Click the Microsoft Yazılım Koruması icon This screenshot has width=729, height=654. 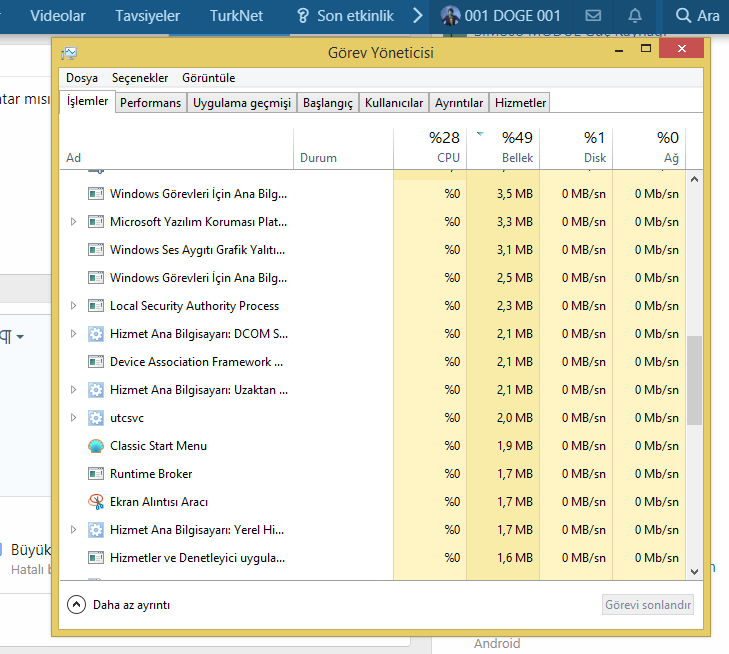(96, 222)
